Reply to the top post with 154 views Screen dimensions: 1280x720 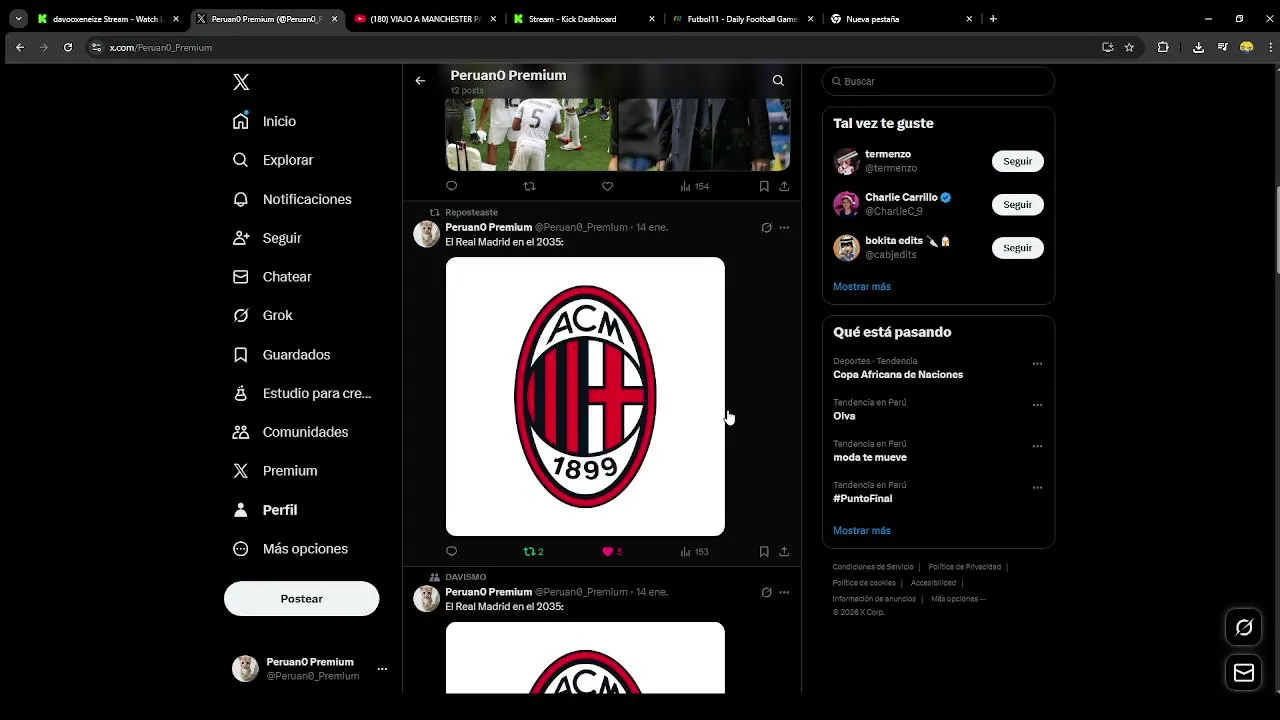coord(451,186)
